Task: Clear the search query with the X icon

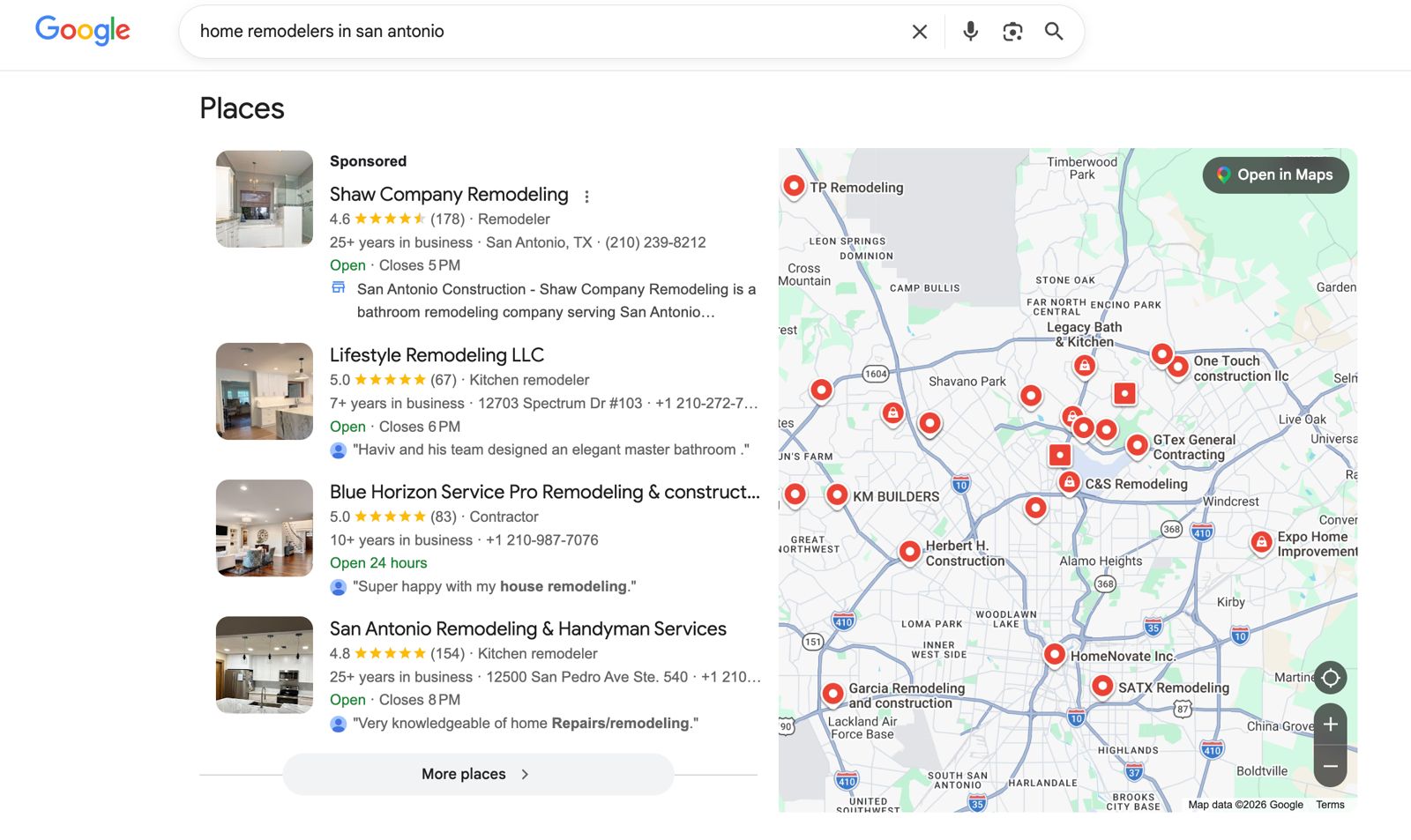Action: coord(919,32)
